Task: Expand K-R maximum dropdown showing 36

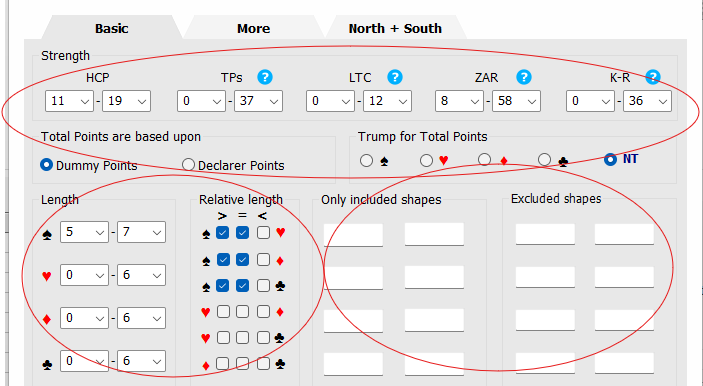Action: (647, 101)
